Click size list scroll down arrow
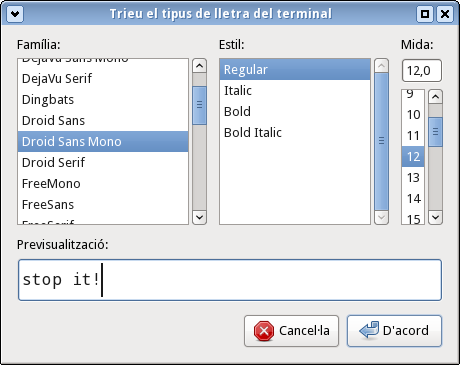 435,217
